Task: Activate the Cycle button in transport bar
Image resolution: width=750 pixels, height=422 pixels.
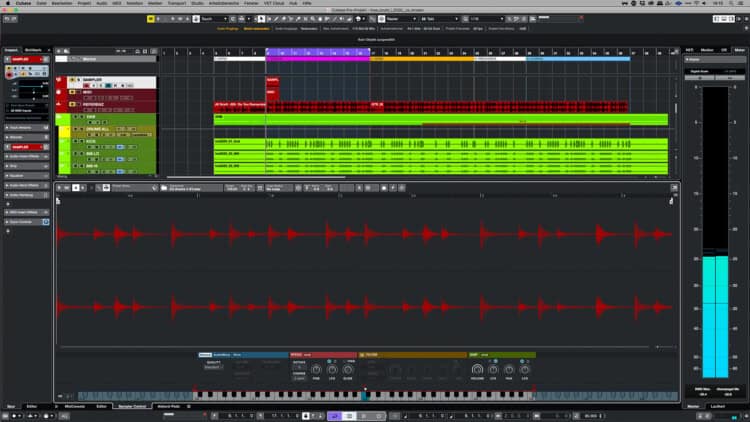Action: click(x=334, y=416)
